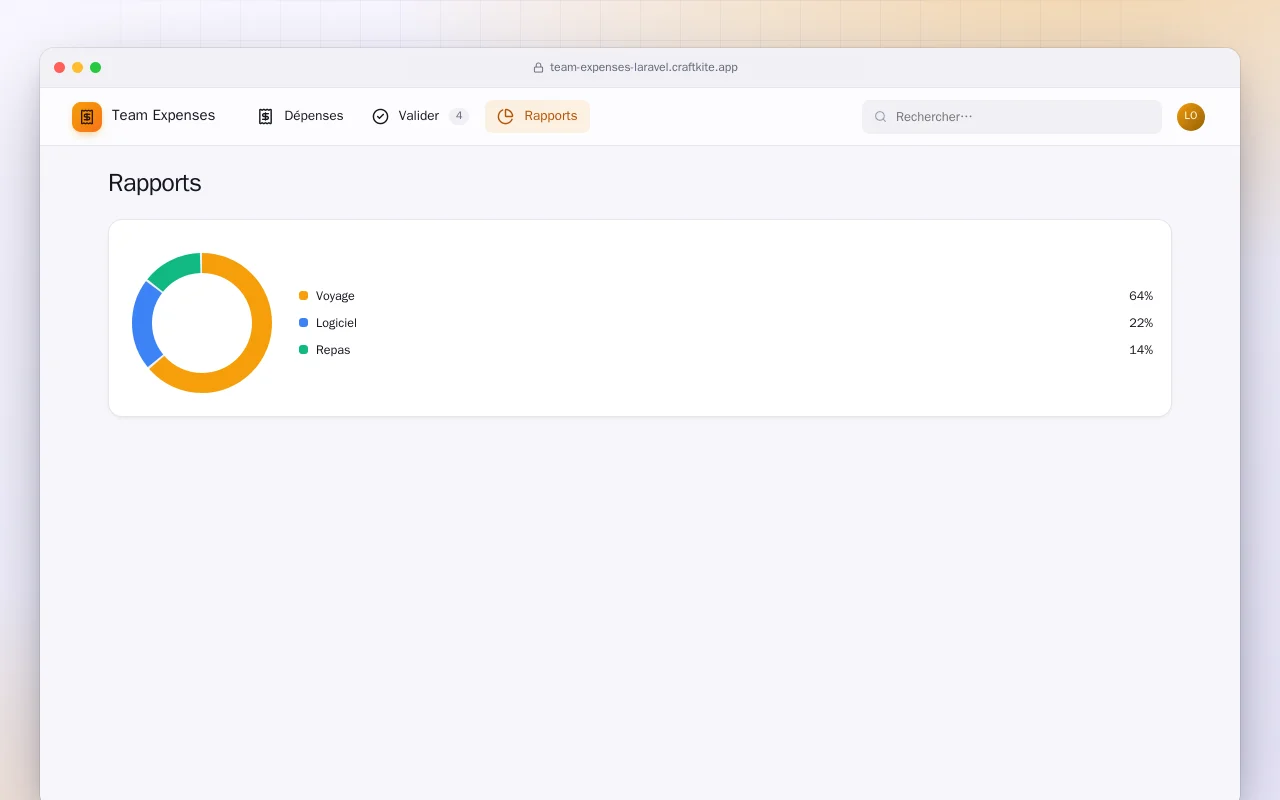
Task: Open the Valider tab
Action: coord(420,116)
